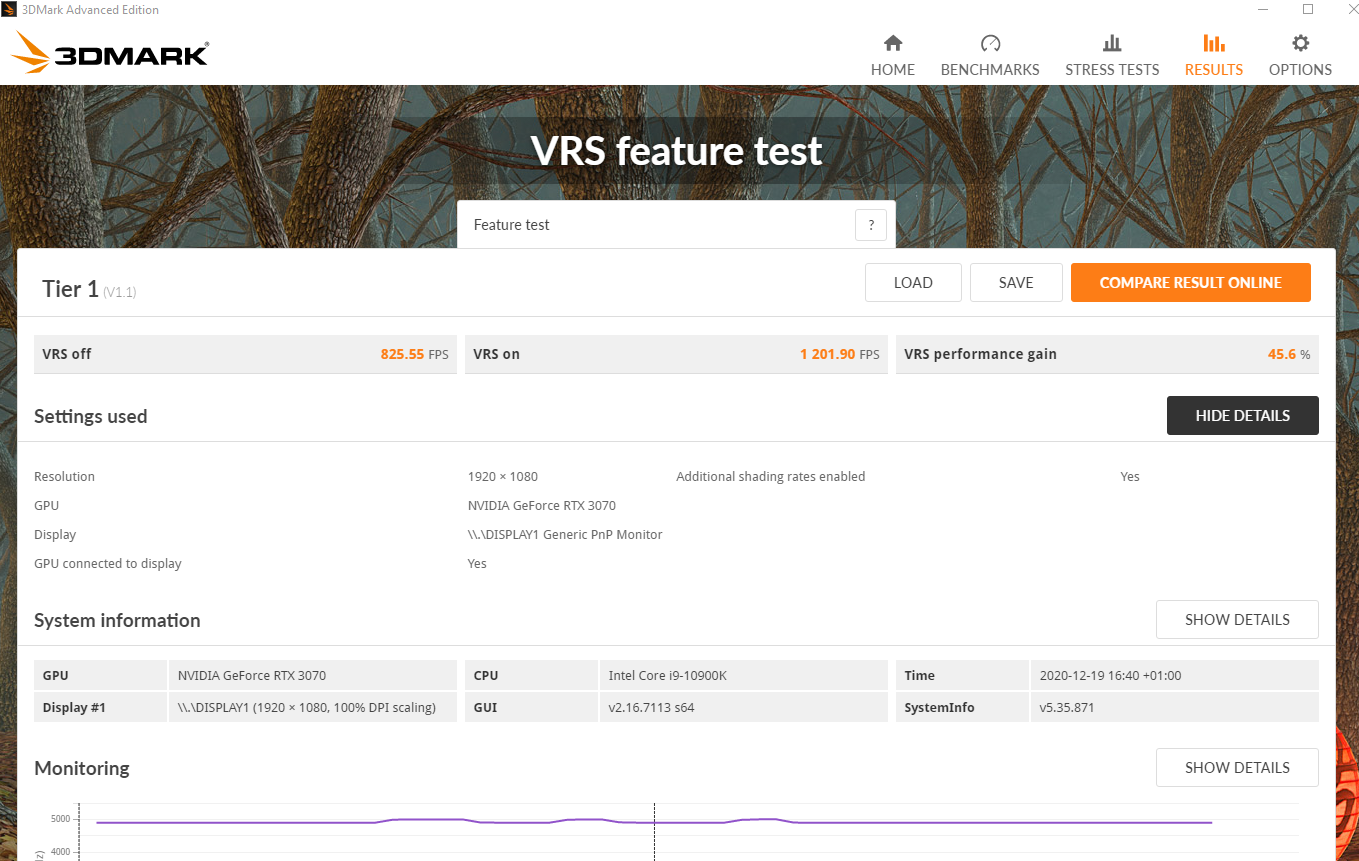
Task: Click the 3DMark logo
Action: tap(111, 53)
